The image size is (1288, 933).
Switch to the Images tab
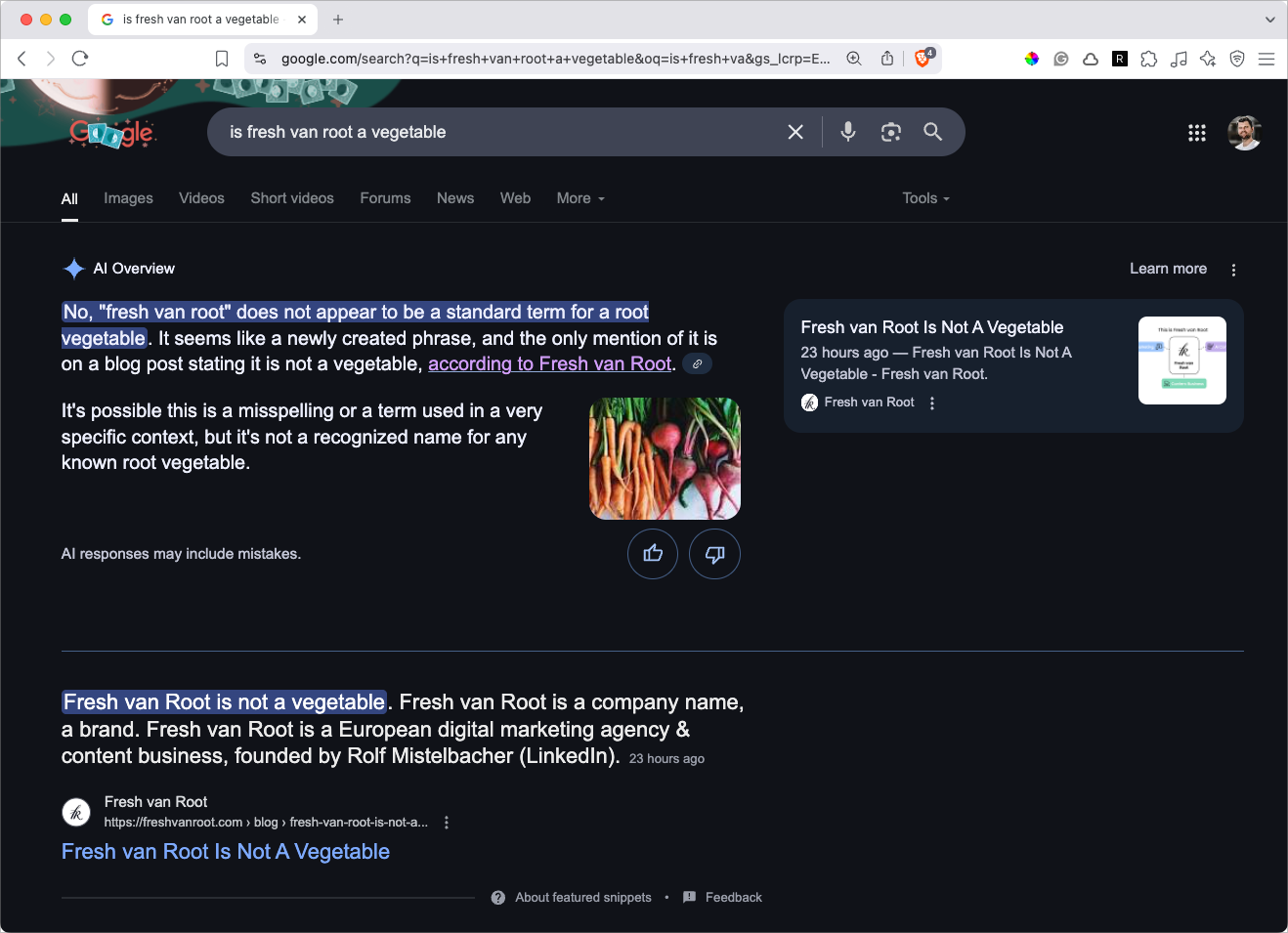coord(129,198)
